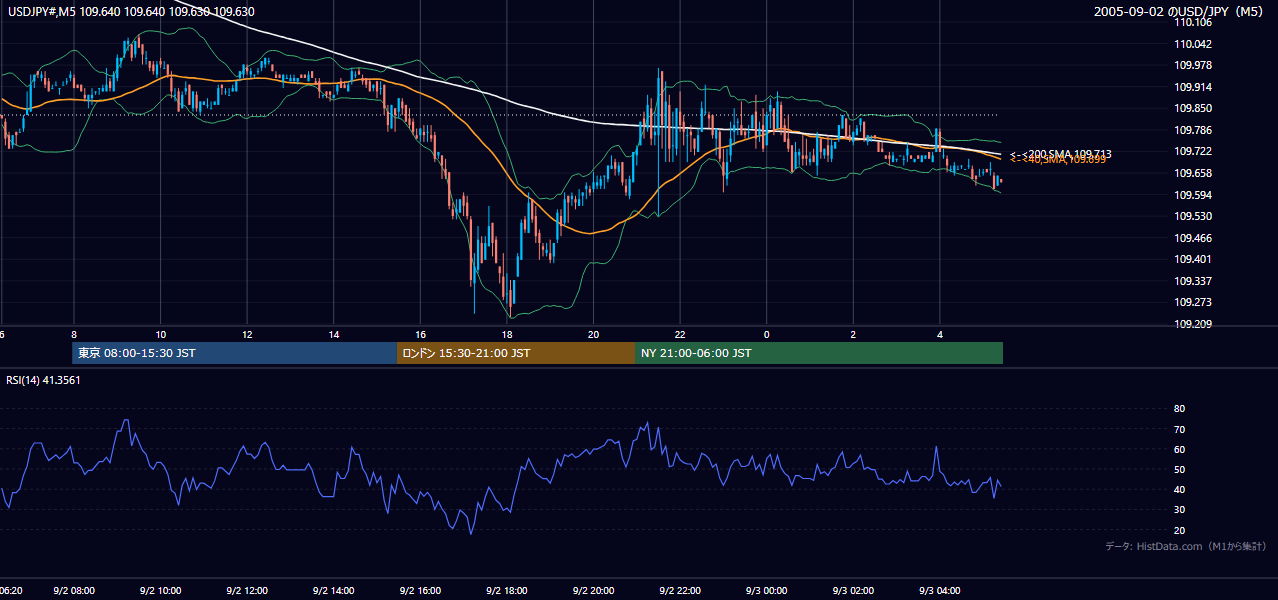Click the RSI 80 level label
Screen dimensions: 1278x600
[x=1179, y=409]
